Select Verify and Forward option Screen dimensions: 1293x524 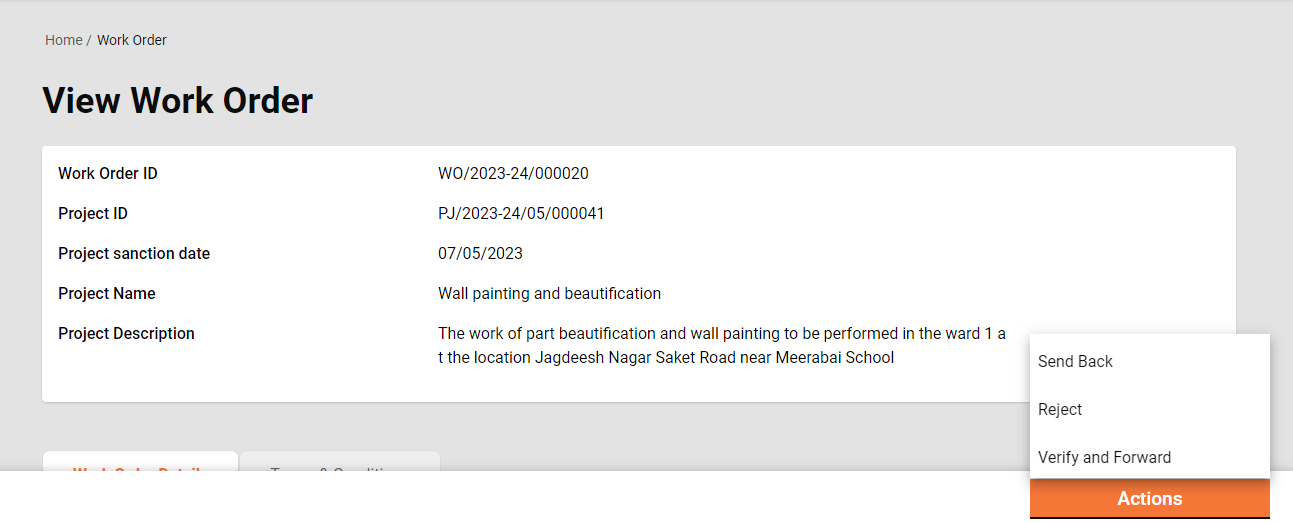(1104, 458)
